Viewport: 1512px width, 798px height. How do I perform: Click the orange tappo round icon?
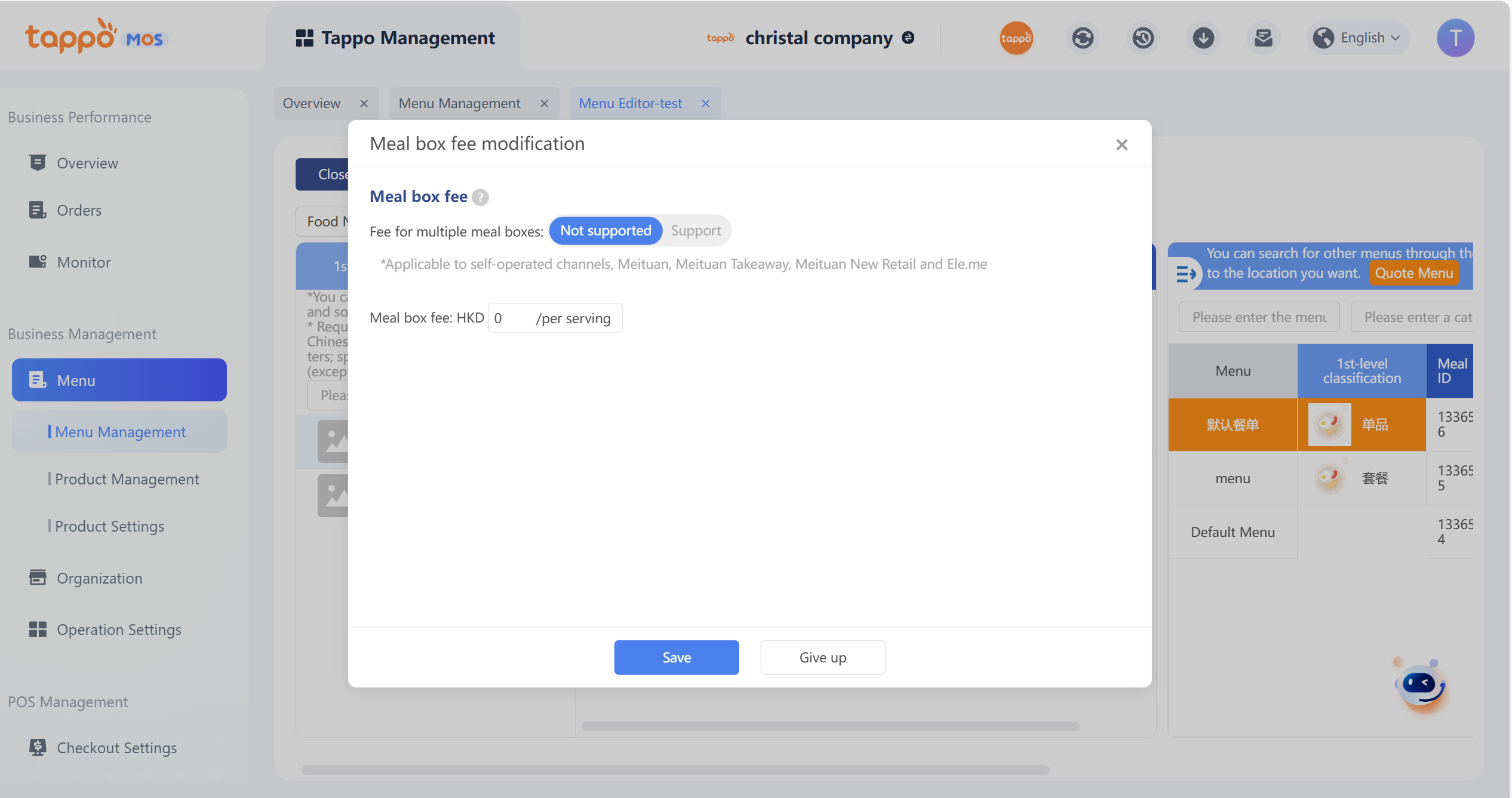[x=1016, y=38]
